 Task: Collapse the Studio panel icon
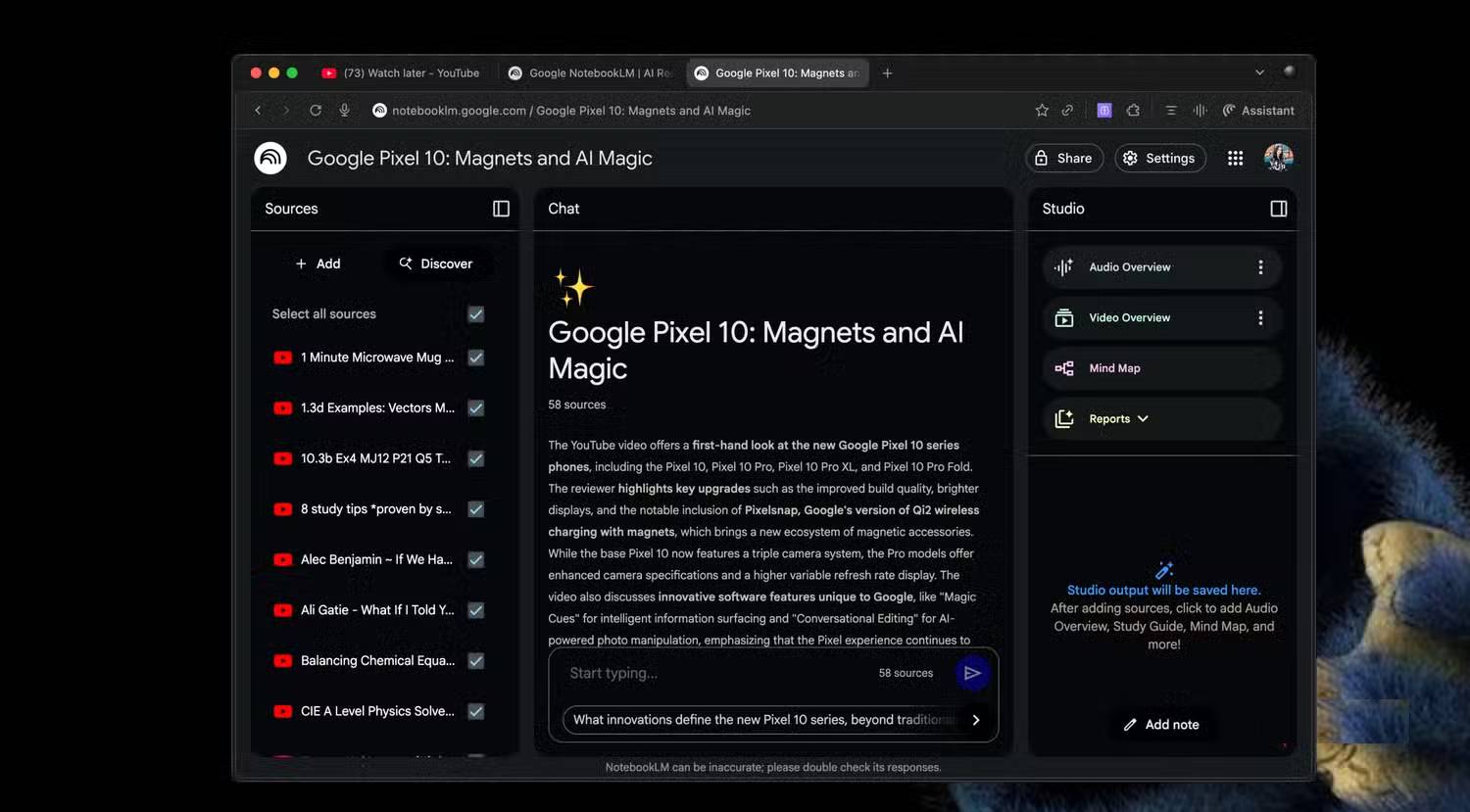coord(1279,209)
